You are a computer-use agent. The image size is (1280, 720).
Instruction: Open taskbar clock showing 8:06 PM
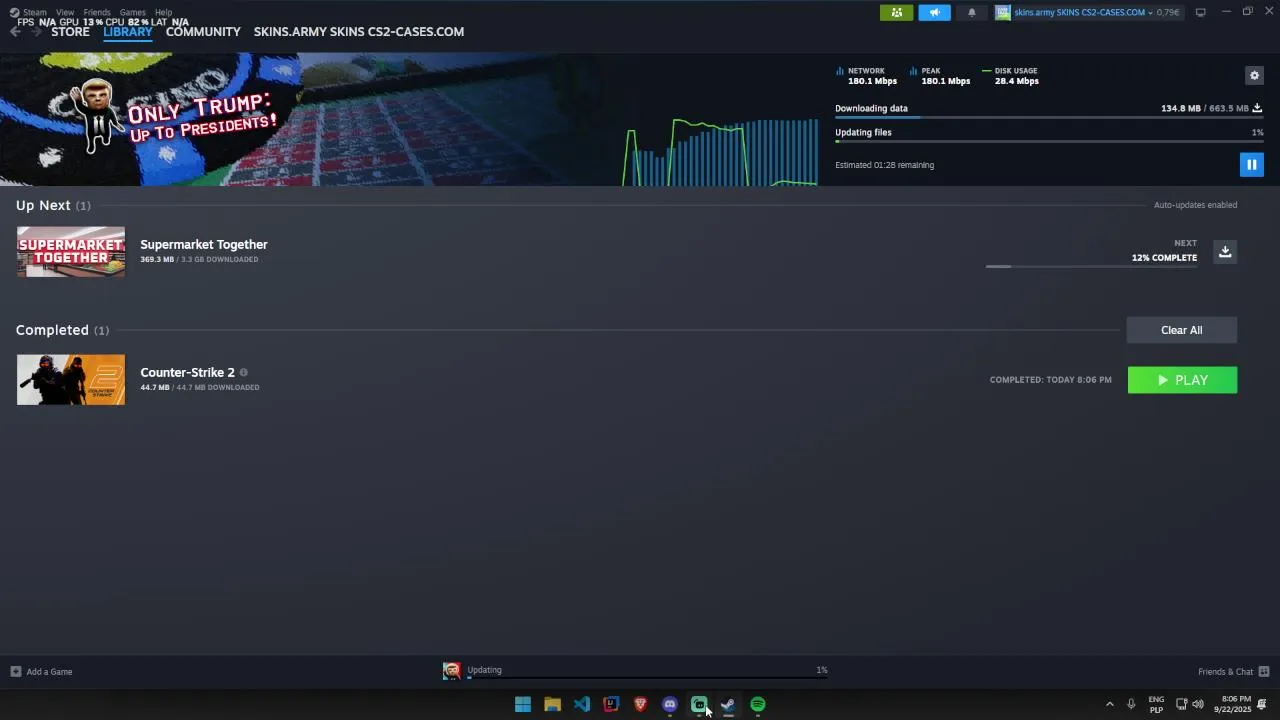1233,704
